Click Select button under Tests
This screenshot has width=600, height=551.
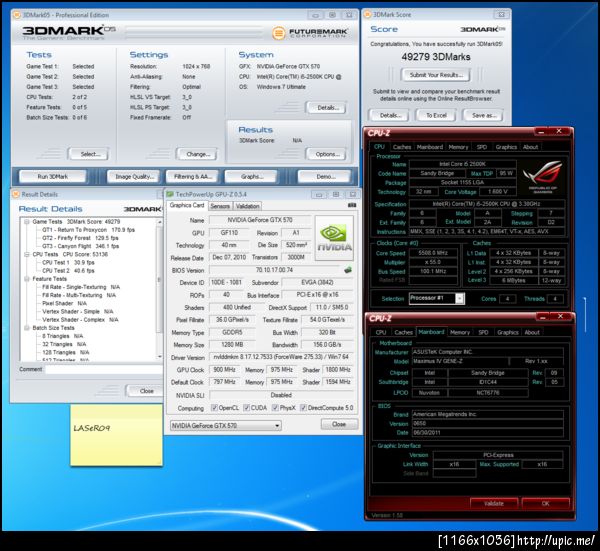coord(90,154)
